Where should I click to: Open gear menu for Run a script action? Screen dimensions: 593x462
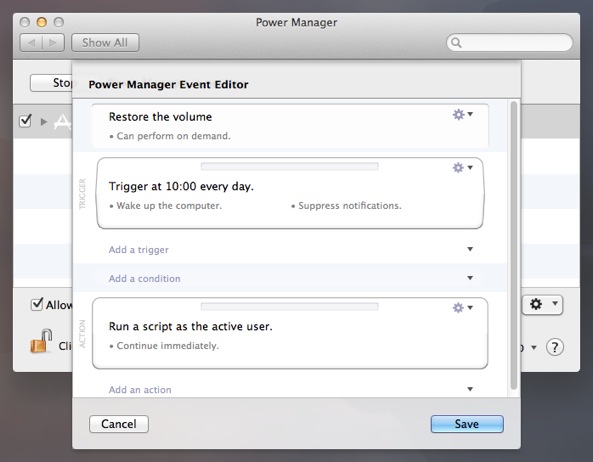pos(463,307)
